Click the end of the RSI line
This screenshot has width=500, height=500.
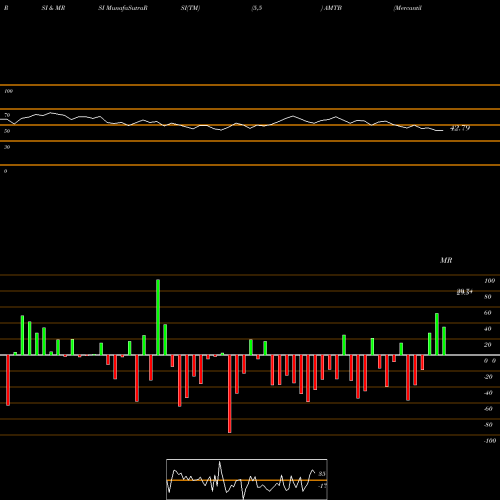pos(443,131)
